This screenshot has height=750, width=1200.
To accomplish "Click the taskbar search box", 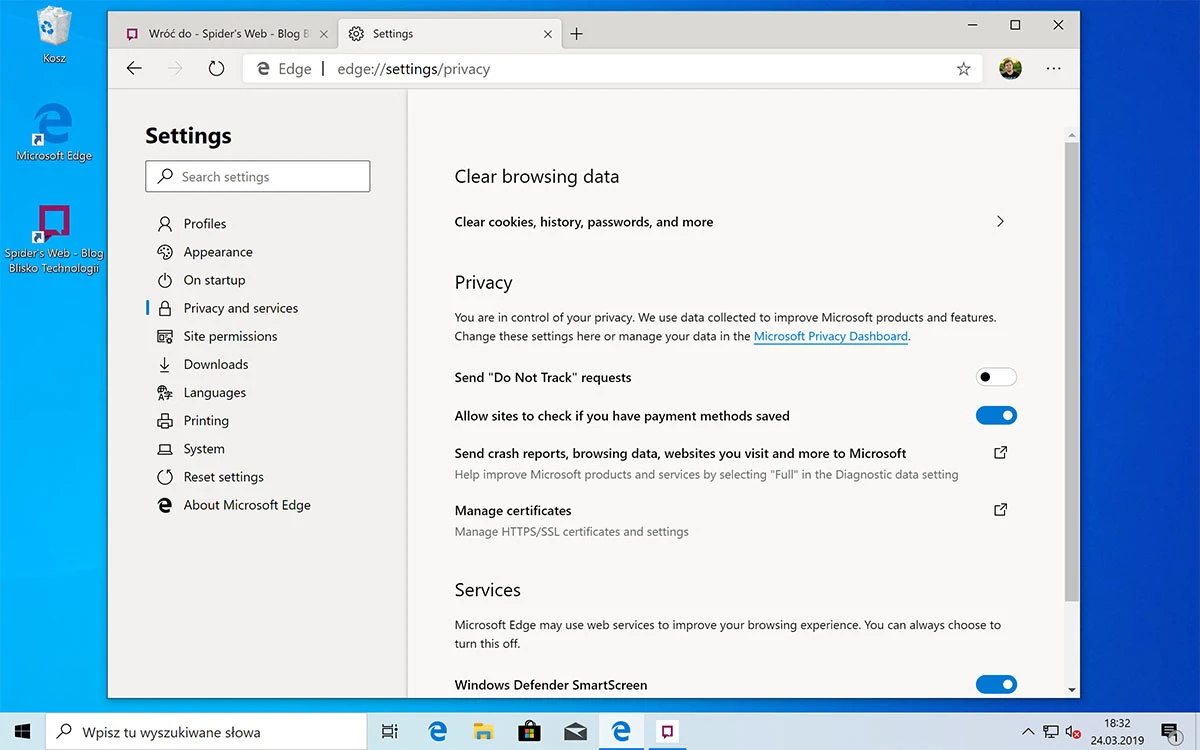I will click(x=206, y=732).
